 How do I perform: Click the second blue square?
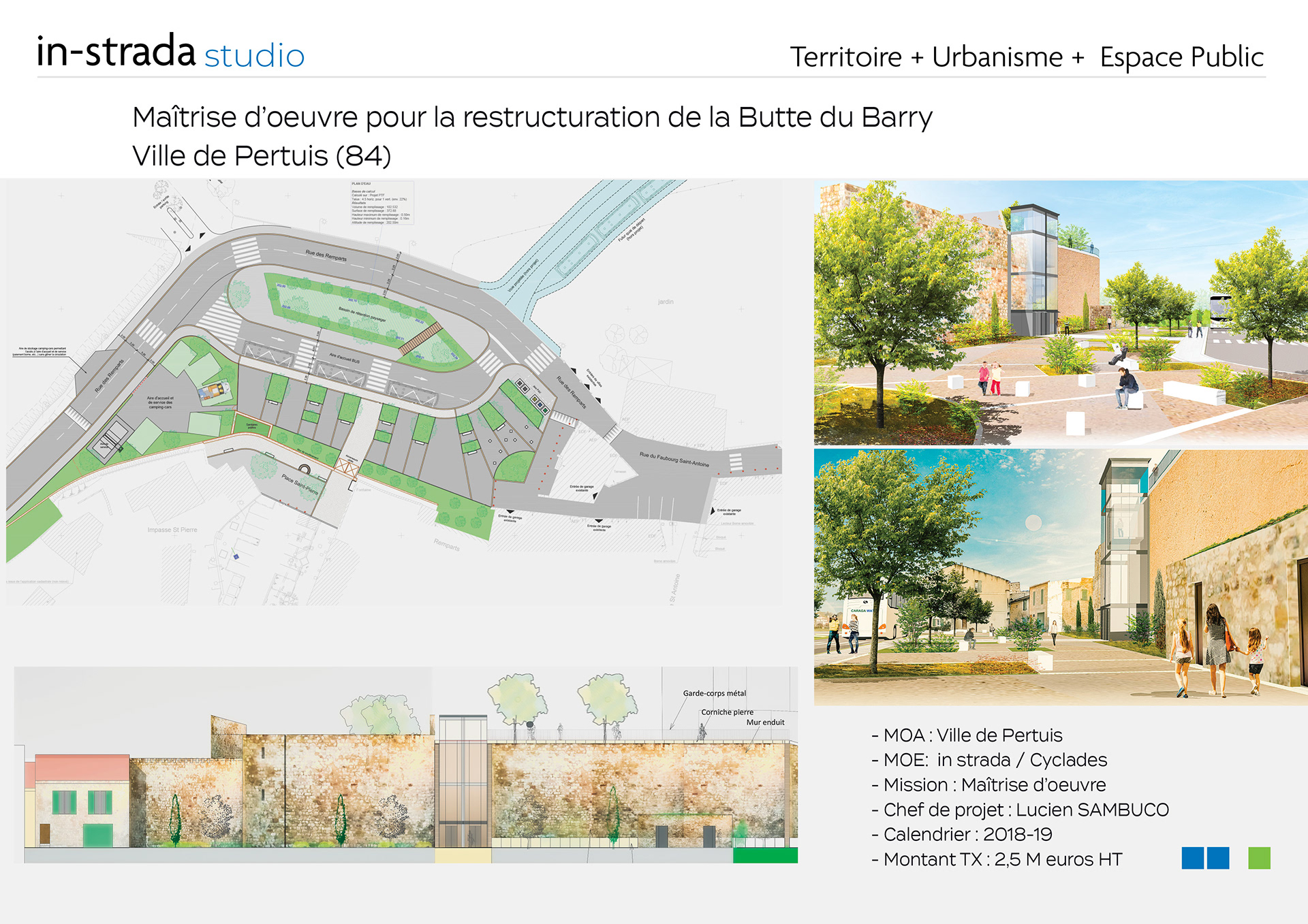1218,858
